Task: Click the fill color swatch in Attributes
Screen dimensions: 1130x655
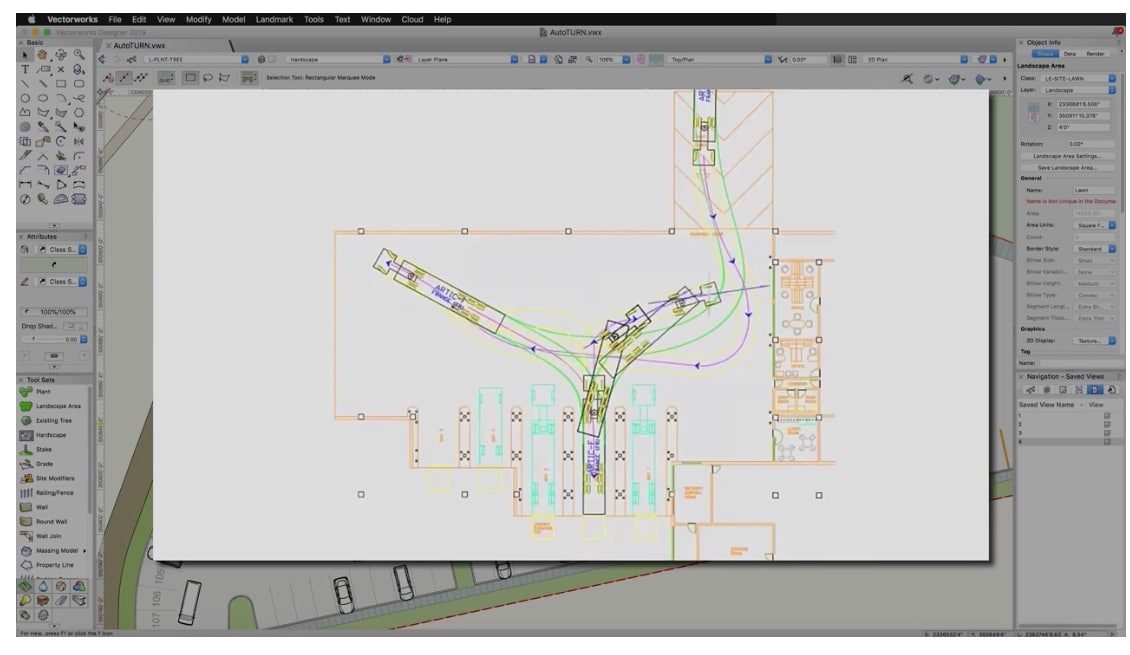Action: 53,264
